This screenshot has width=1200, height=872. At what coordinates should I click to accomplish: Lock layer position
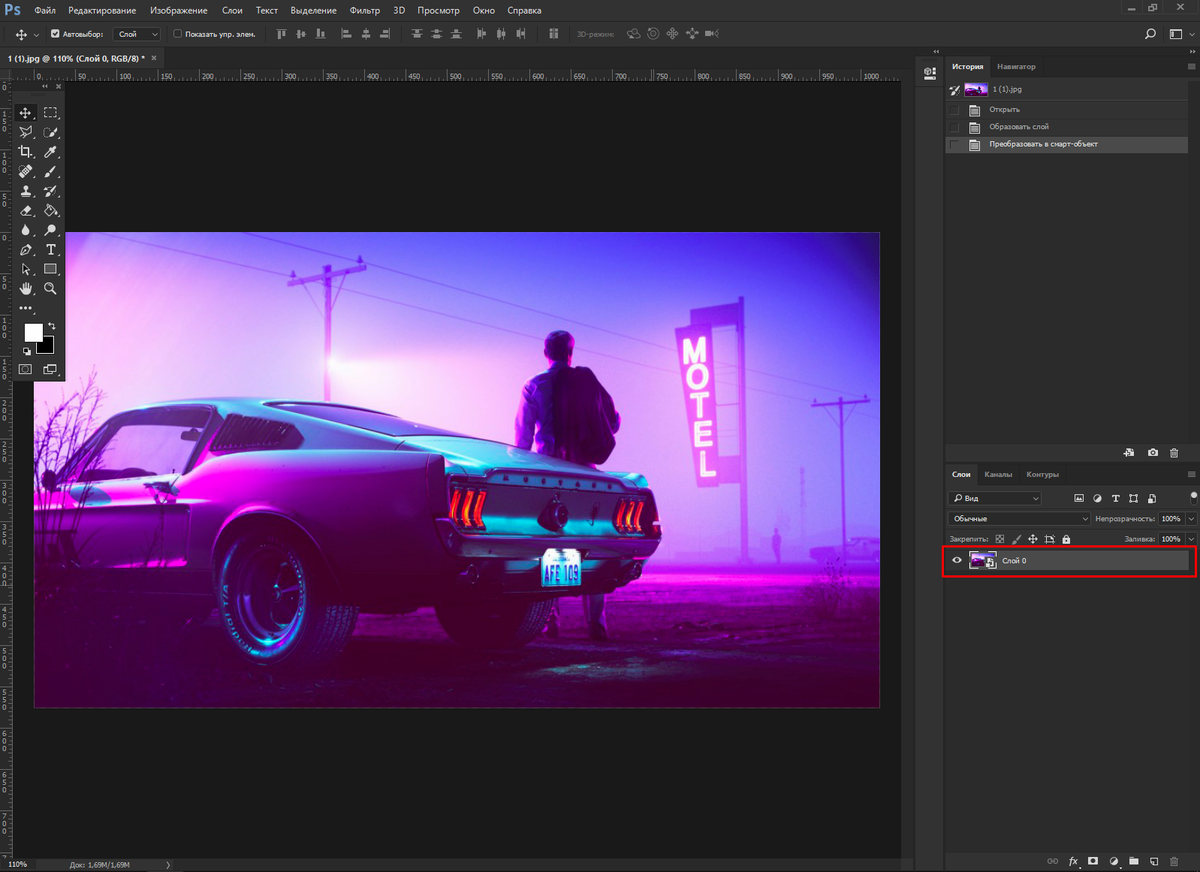pyautogui.click(x=1033, y=539)
